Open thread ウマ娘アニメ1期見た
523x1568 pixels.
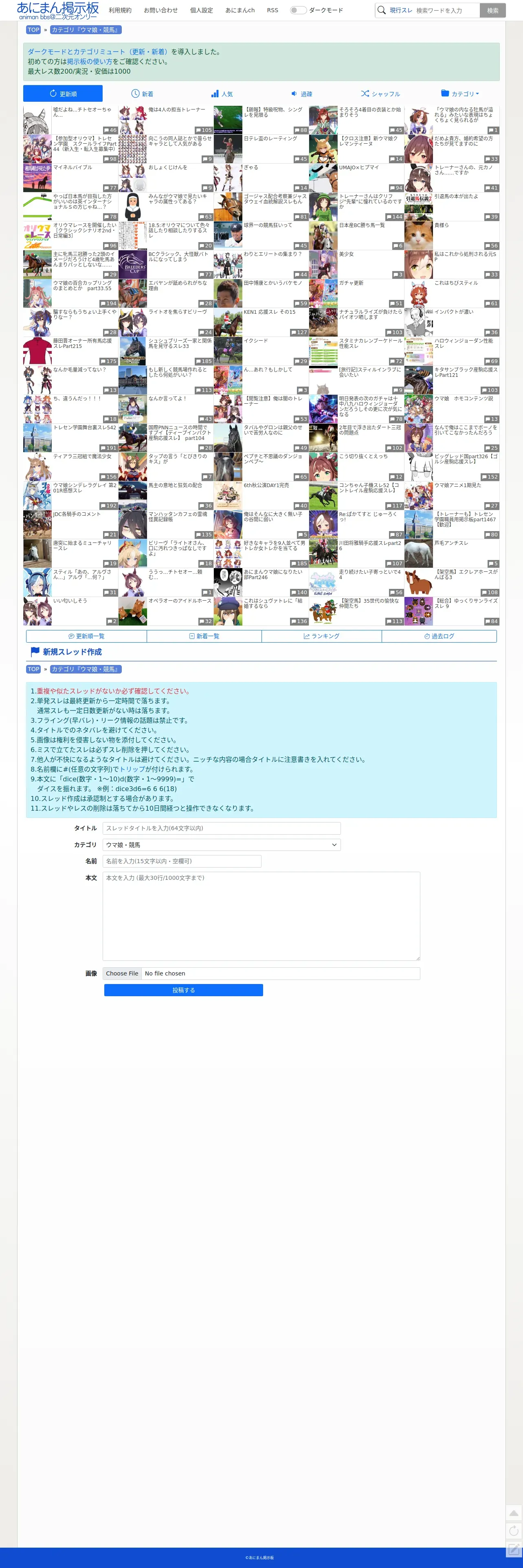point(452,495)
